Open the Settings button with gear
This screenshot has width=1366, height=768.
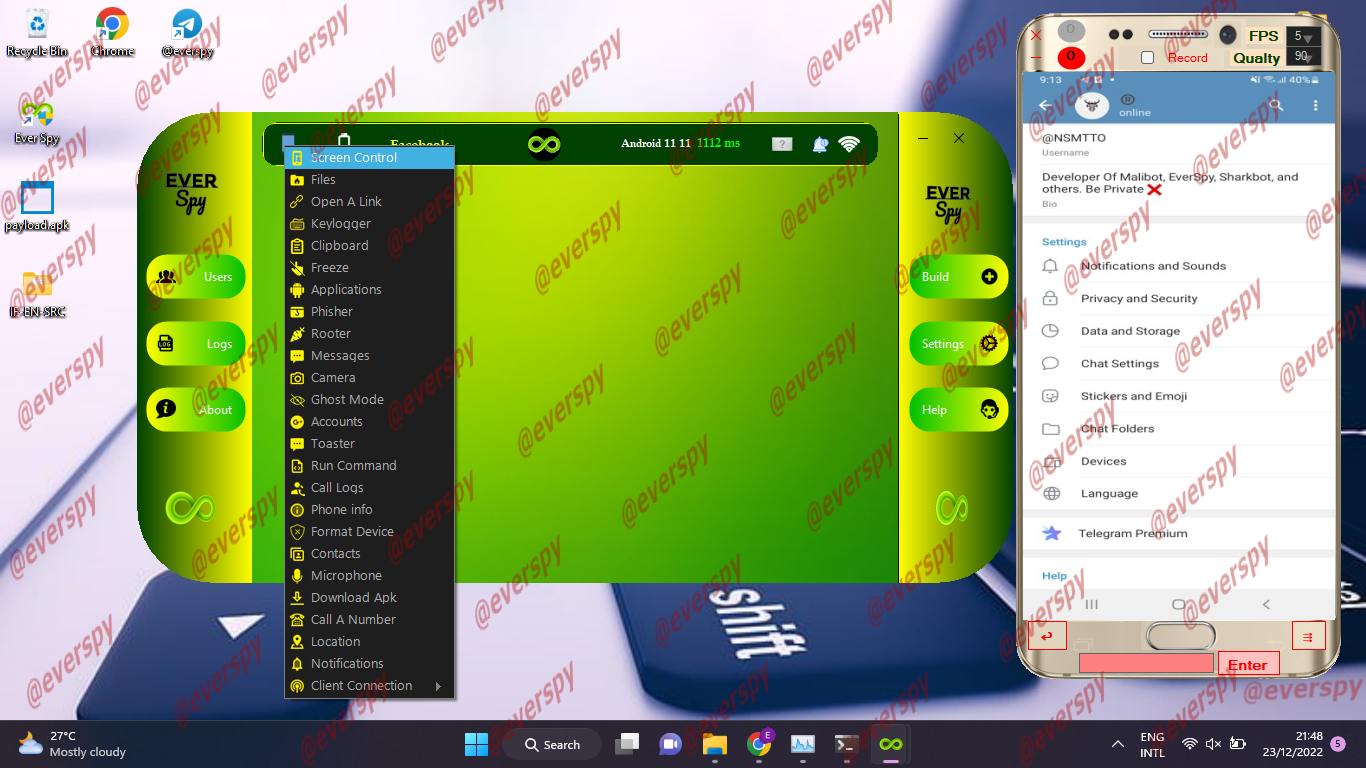[959, 344]
